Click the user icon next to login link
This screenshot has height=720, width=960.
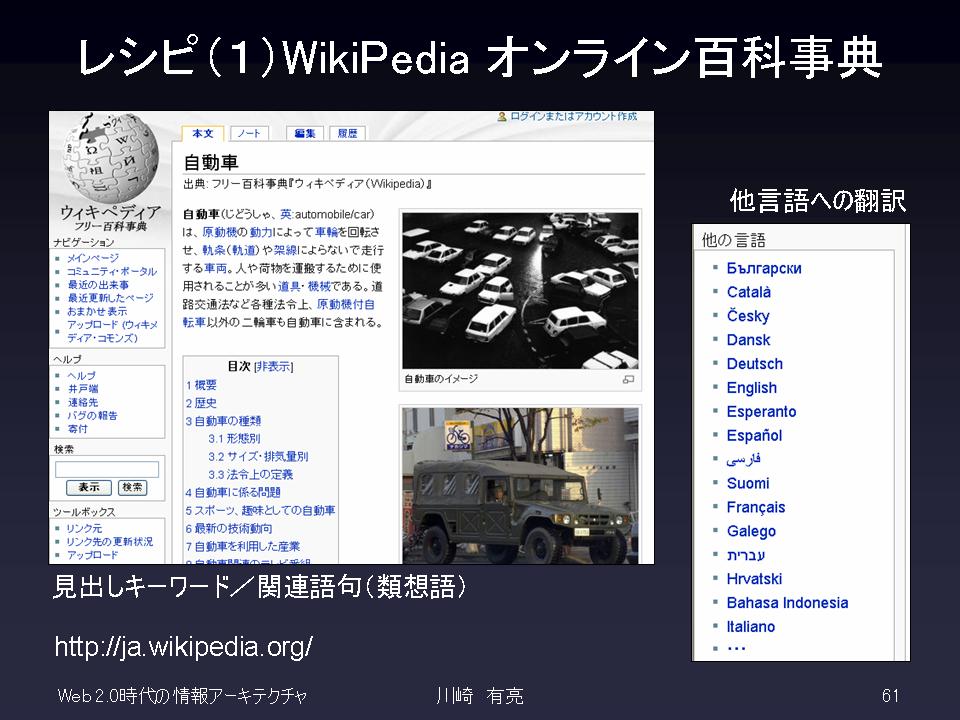(x=502, y=116)
